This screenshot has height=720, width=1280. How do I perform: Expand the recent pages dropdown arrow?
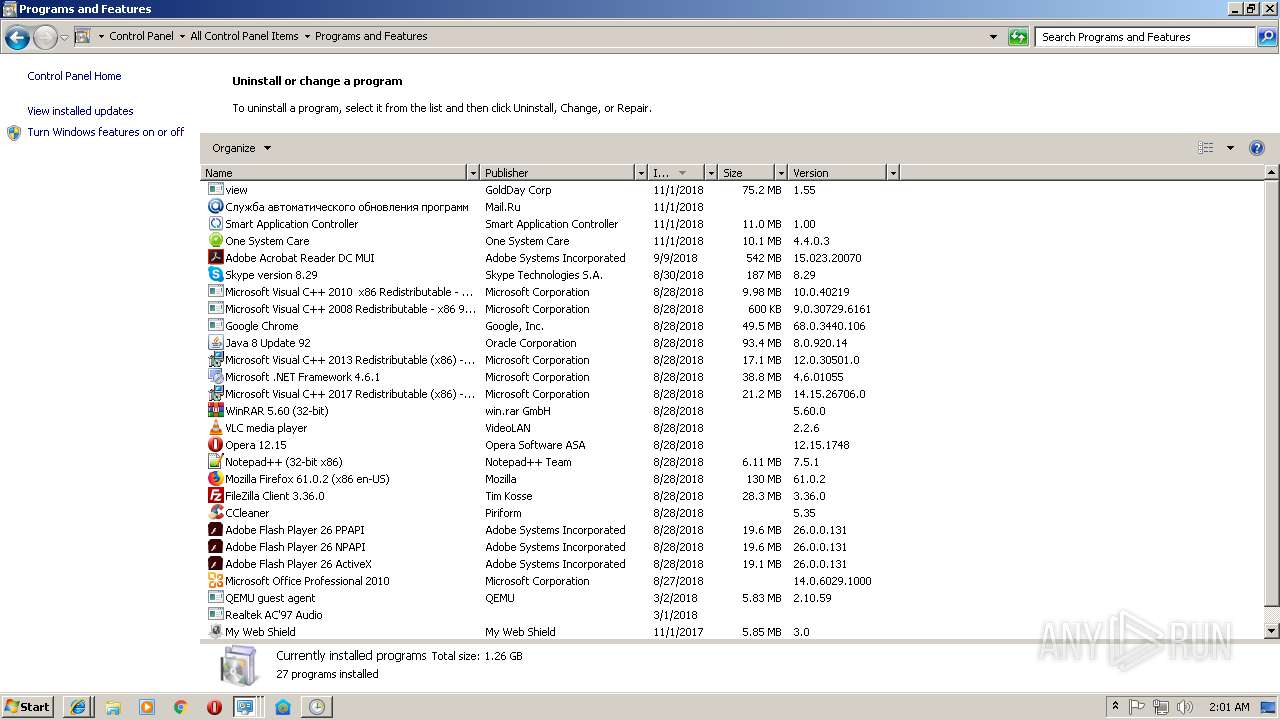click(x=64, y=38)
